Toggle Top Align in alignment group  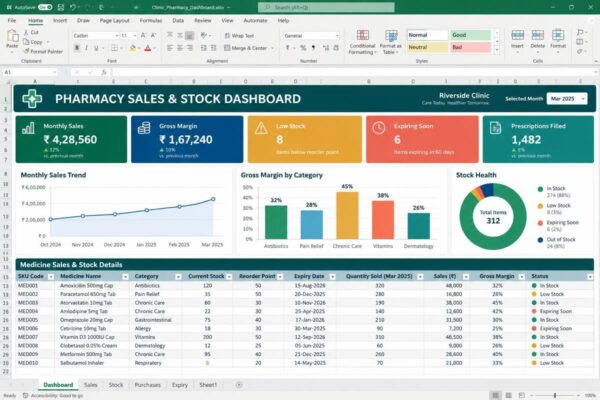point(170,36)
